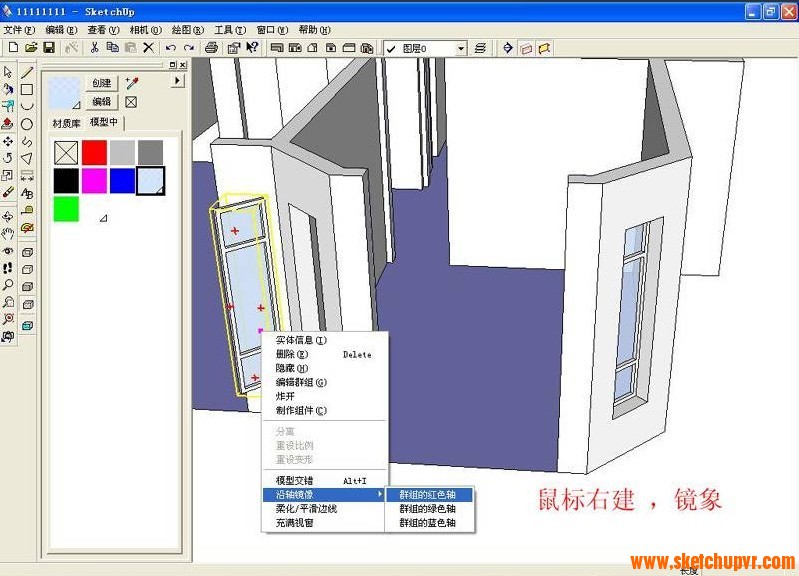Click the Redo arrow icon
This screenshot has width=799, height=576.
pyautogui.click(x=189, y=48)
